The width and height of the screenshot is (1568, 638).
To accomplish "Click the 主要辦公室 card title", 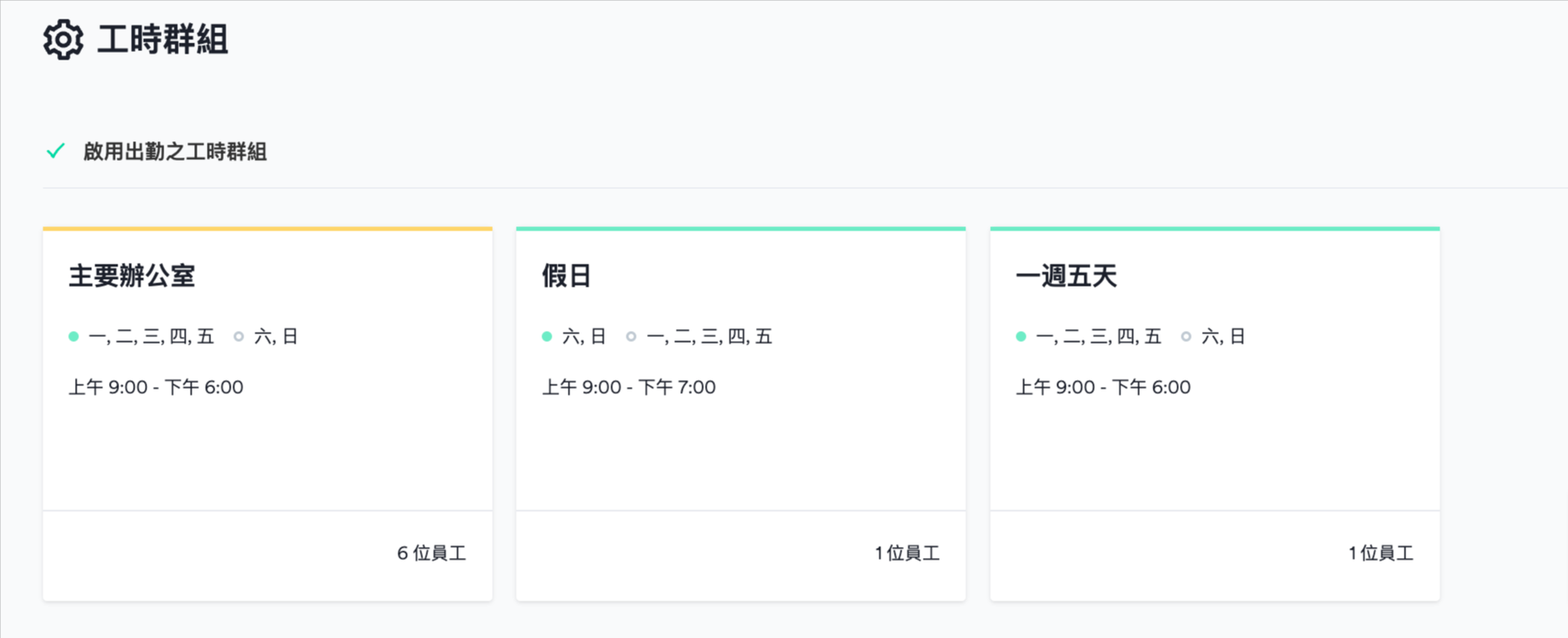I will click(132, 276).
